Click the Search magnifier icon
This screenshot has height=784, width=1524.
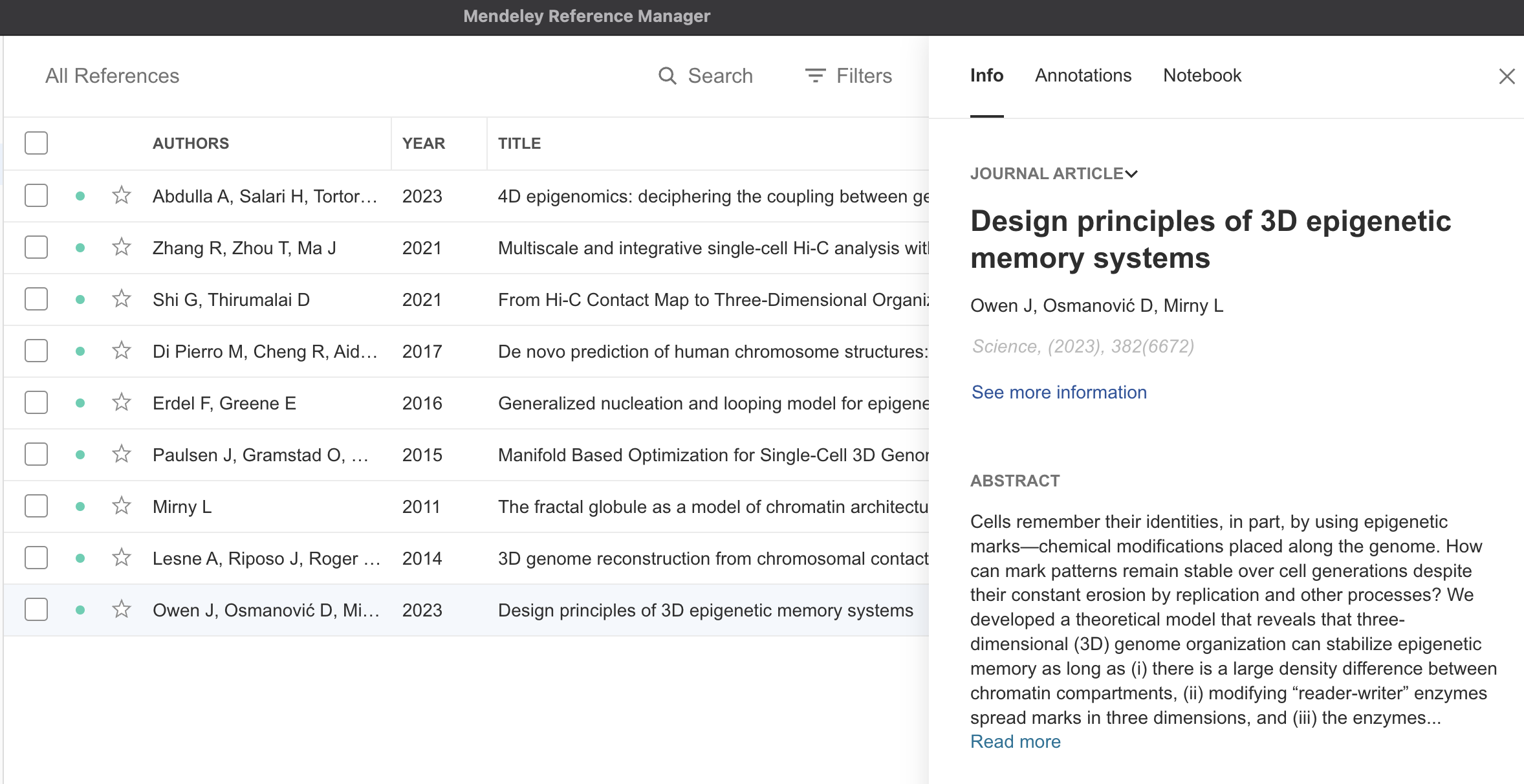pos(667,76)
